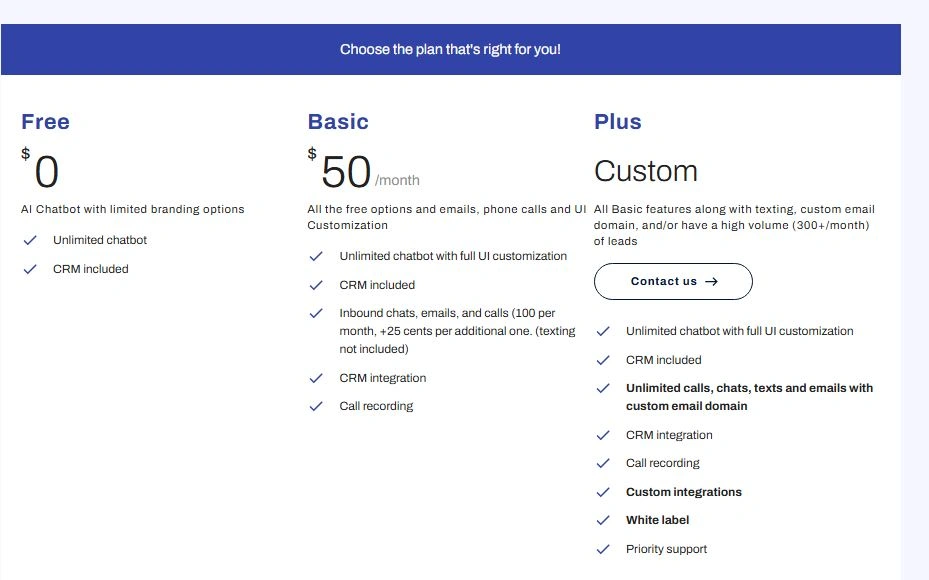Image resolution: width=929 pixels, height=580 pixels.
Task: Select the Free plan heading
Action: [x=45, y=122]
